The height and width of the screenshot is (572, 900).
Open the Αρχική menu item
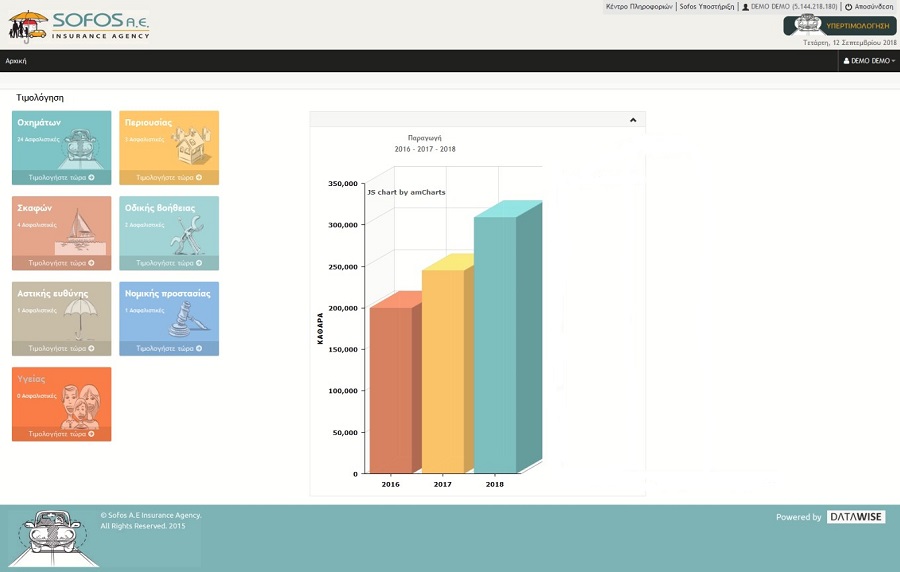click(x=16, y=61)
